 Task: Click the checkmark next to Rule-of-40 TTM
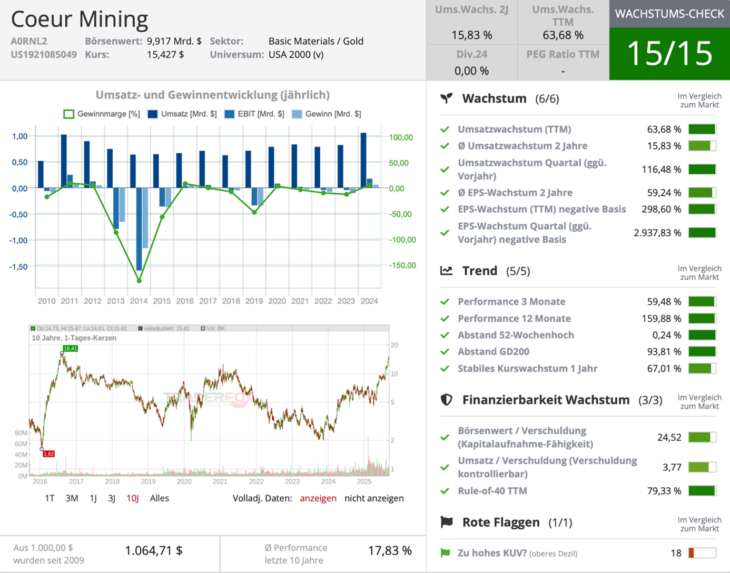pos(445,491)
